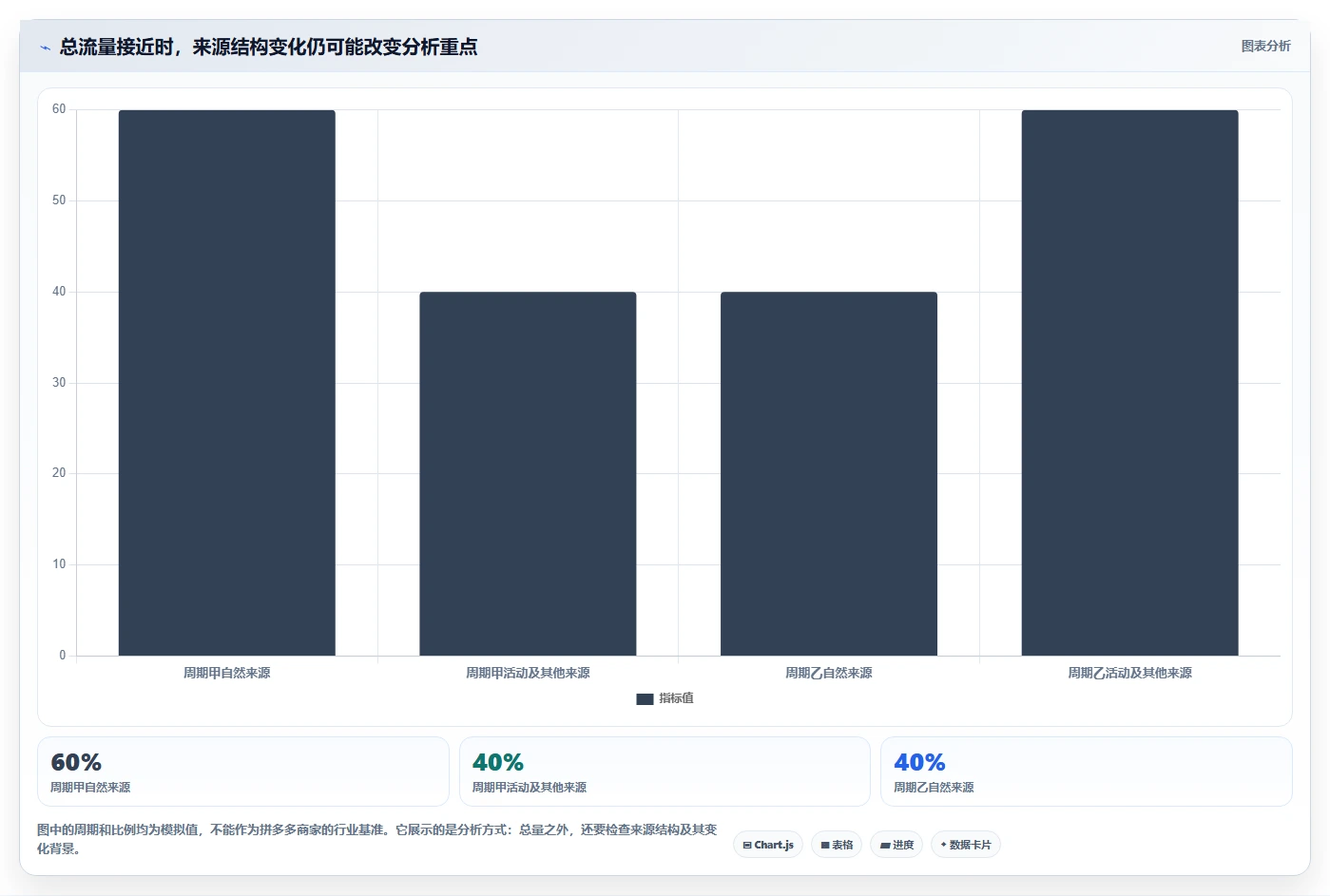This screenshot has height=896, width=1330.
Task: Click the y-axis tick label 30
Action: (59, 383)
